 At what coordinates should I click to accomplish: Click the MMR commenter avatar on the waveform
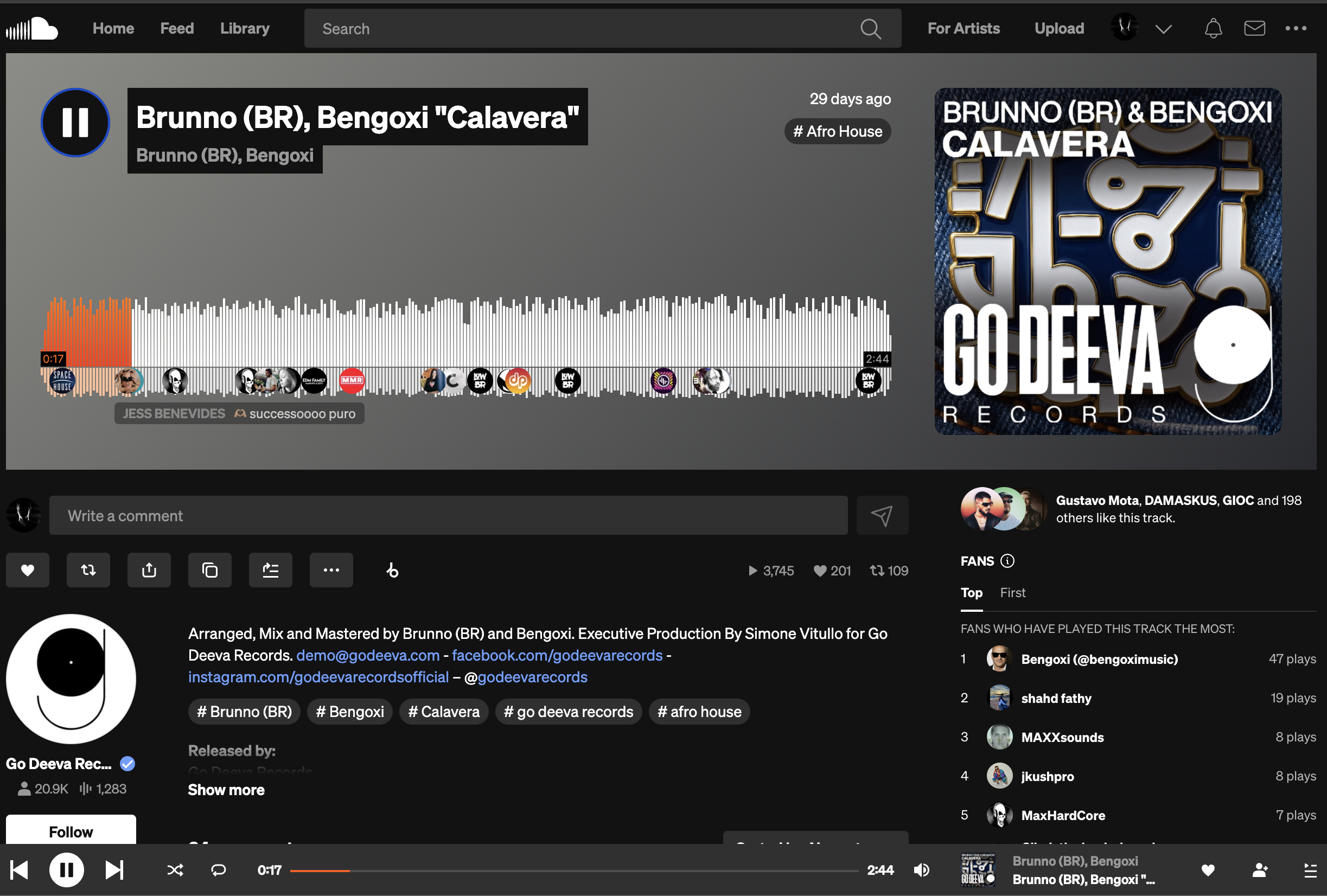(x=352, y=381)
